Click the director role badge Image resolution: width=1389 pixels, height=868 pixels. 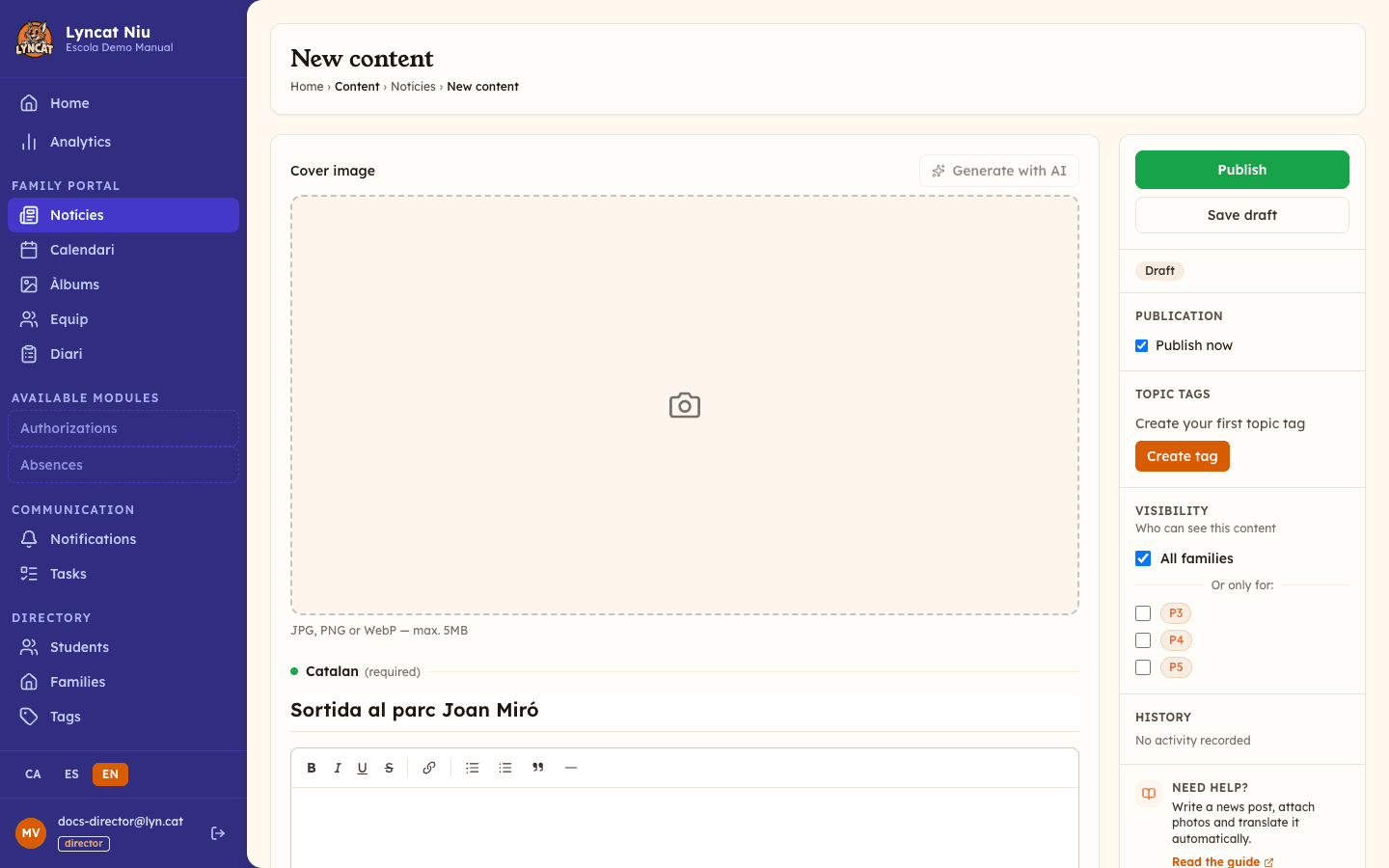tap(84, 844)
